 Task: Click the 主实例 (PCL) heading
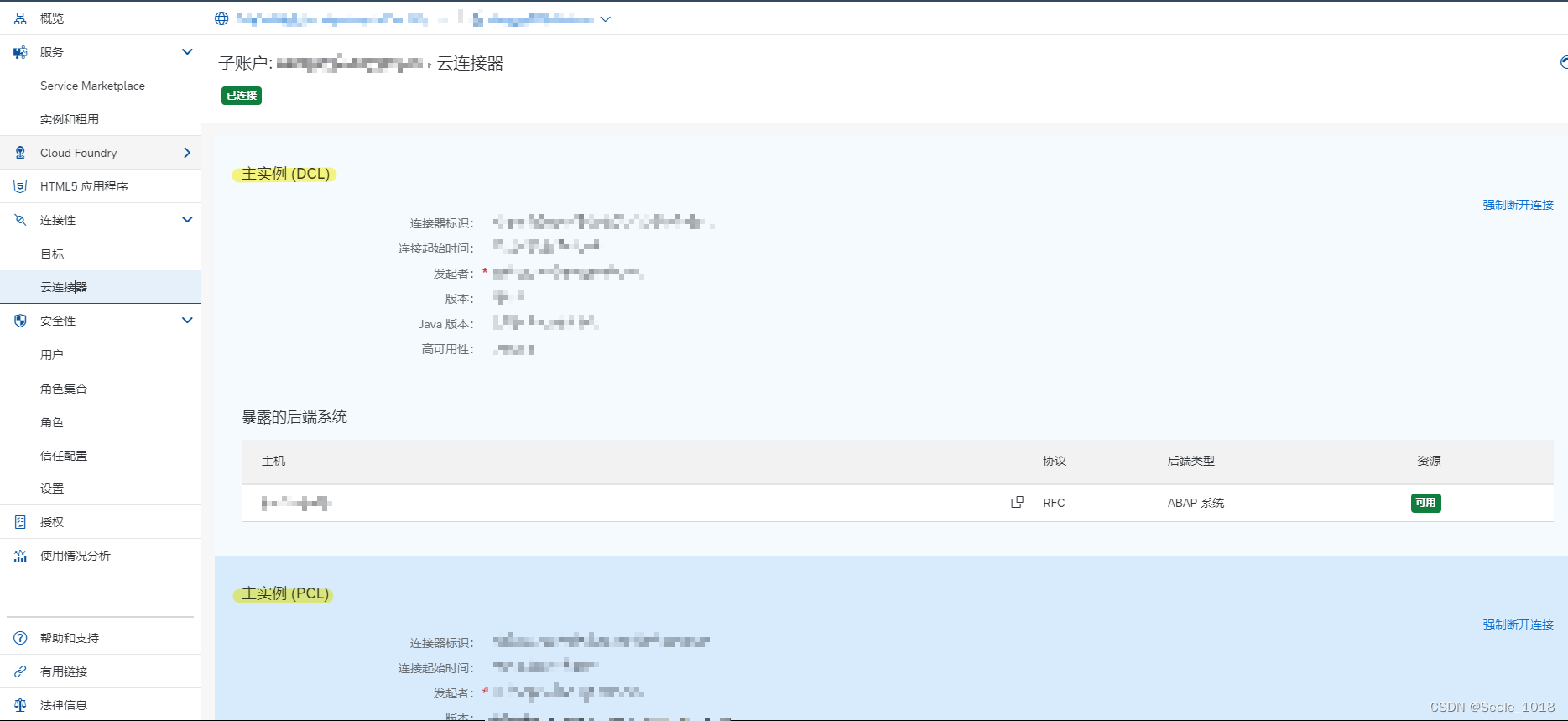[x=284, y=593]
